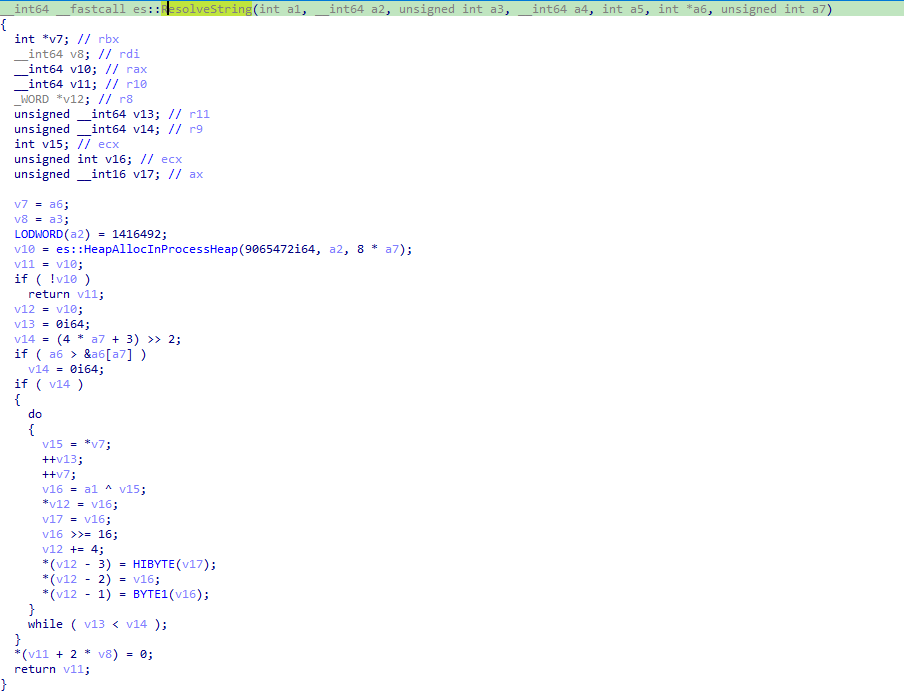Select the r11 register comment for v13
Screen dimensions: 904x693
199,114
